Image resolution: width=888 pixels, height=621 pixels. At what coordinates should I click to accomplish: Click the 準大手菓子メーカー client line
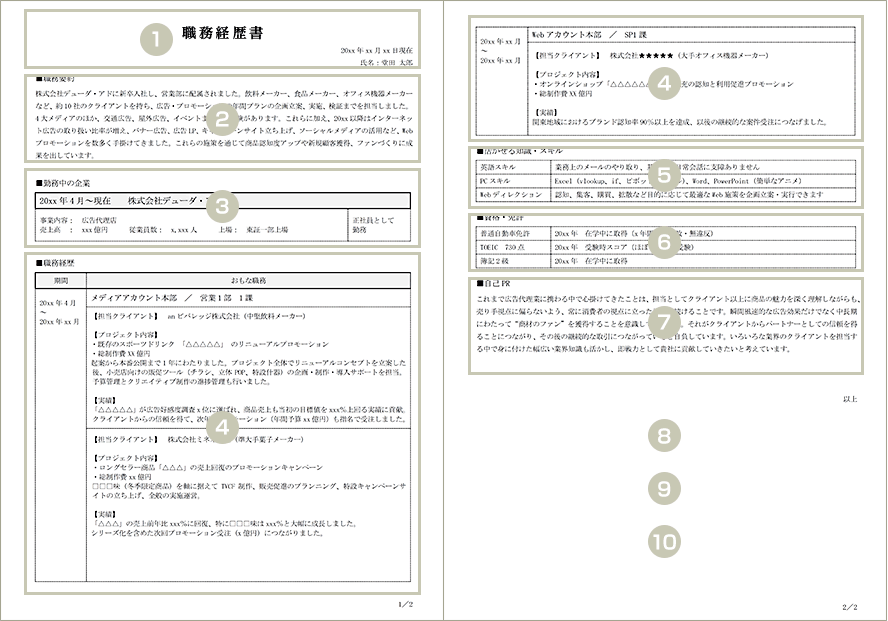pos(198,439)
